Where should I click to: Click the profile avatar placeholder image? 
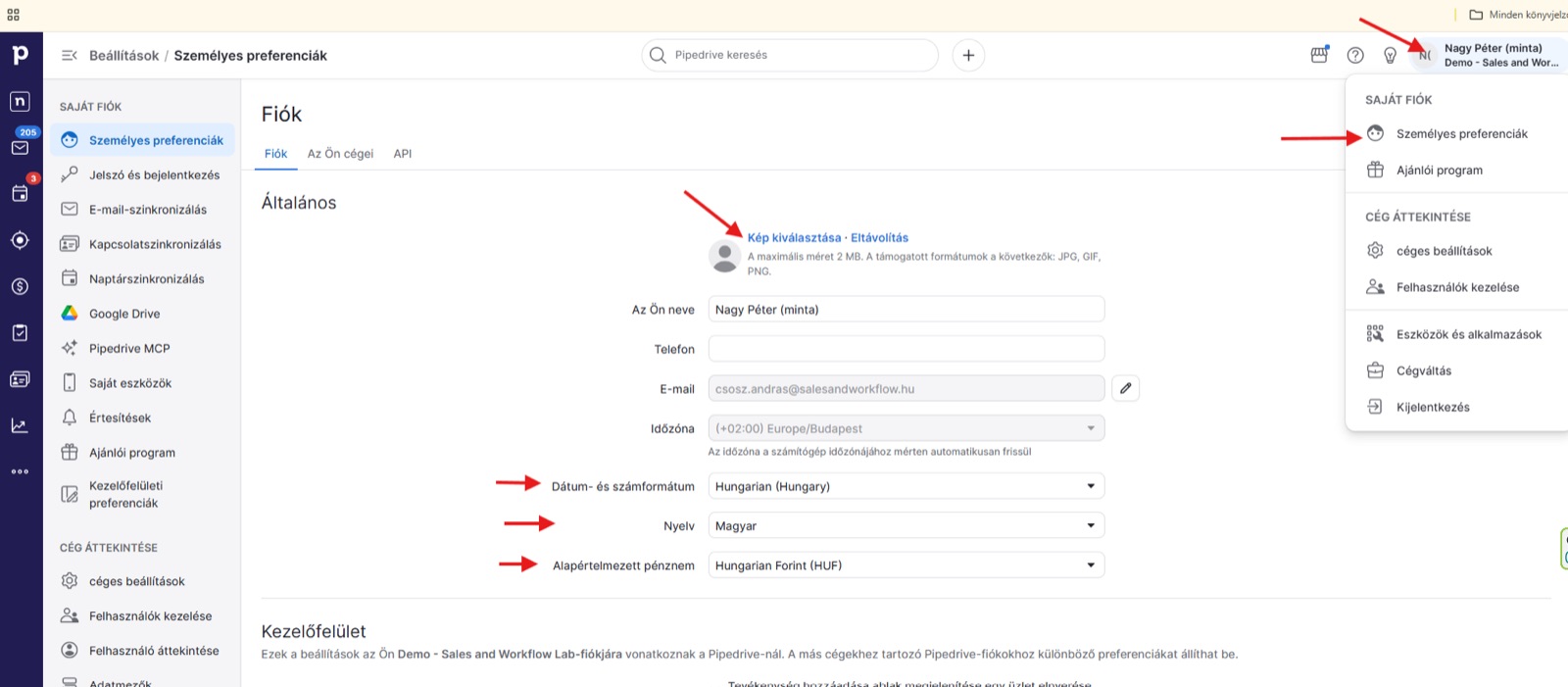point(724,256)
